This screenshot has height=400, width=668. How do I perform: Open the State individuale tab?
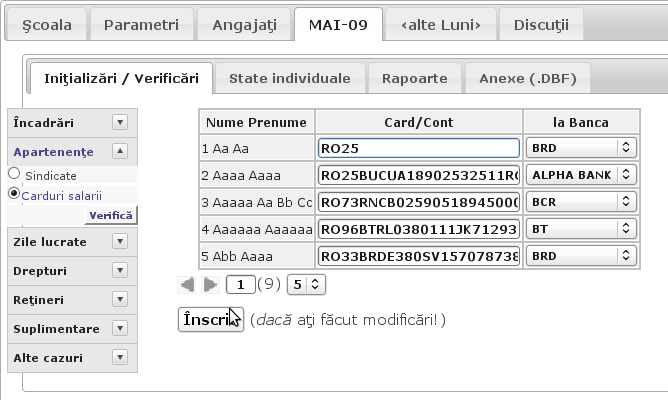tap(290, 78)
